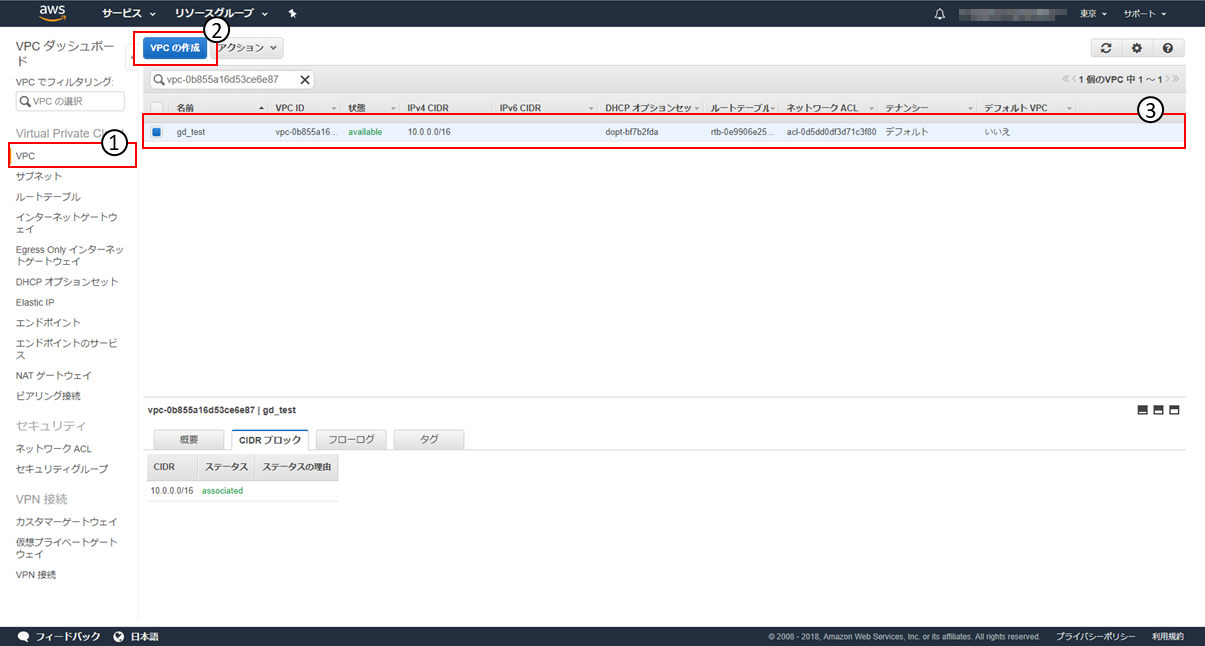This screenshot has height=646, width=1205.
Task: Open the 東京 region selector
Action: point(1093,14)
